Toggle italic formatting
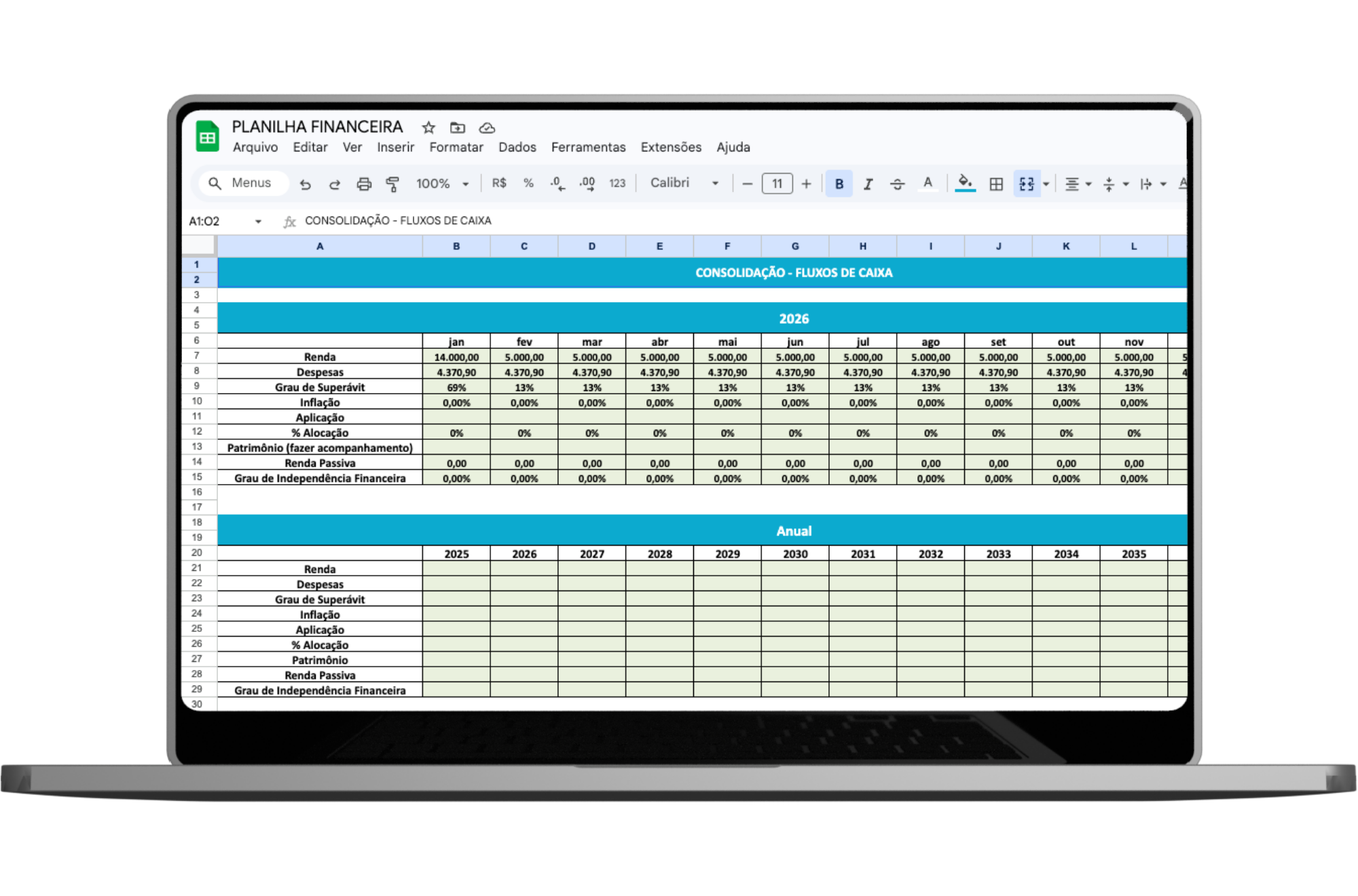 868,184
